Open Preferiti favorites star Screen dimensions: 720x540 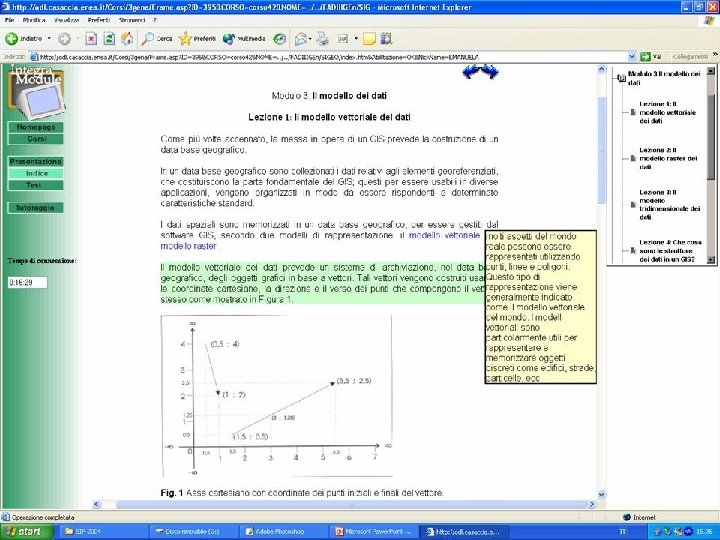coord(197,39)
